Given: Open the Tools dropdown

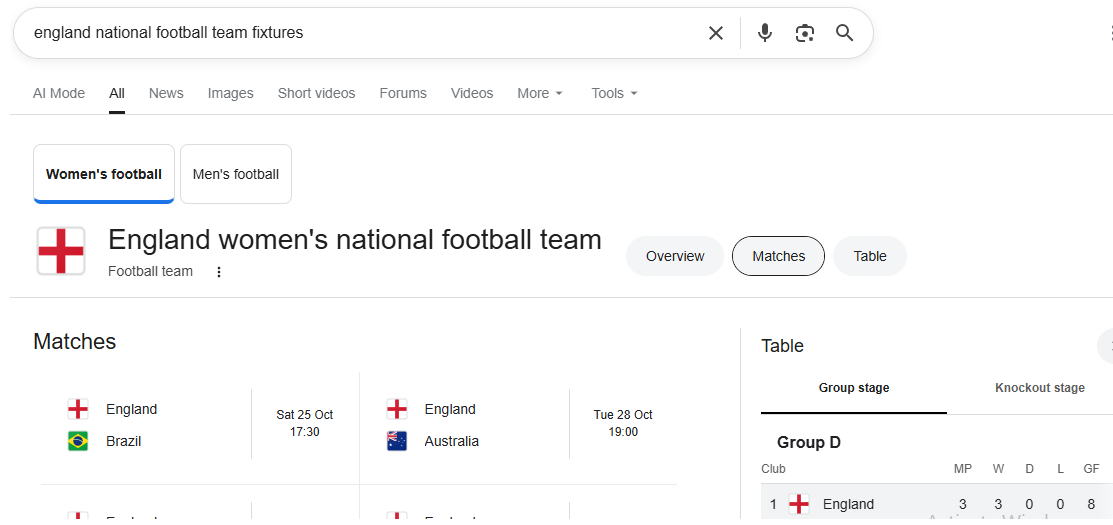Looking at the screenshot, I should pos(614,93).
